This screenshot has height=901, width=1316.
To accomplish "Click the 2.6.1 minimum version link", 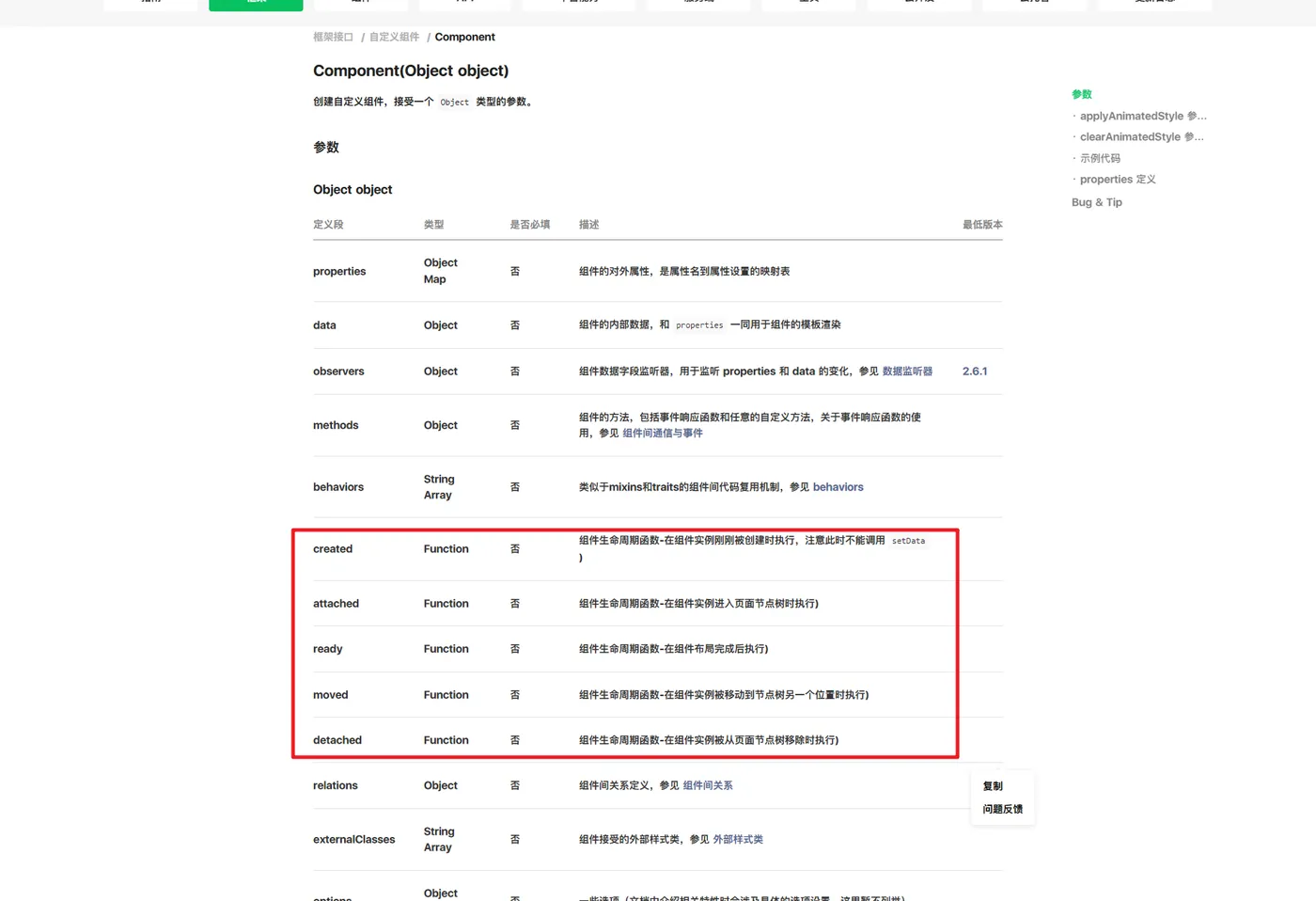I will point(975,371).
